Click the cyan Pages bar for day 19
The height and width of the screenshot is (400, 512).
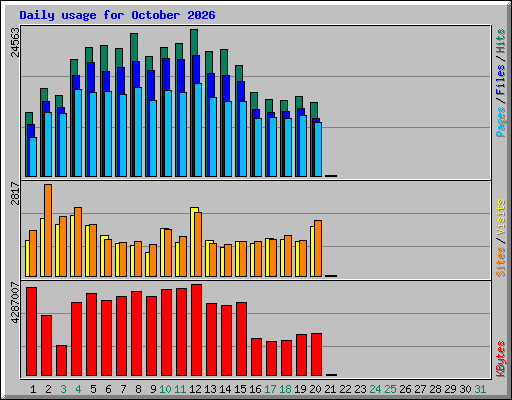point(303,146)
